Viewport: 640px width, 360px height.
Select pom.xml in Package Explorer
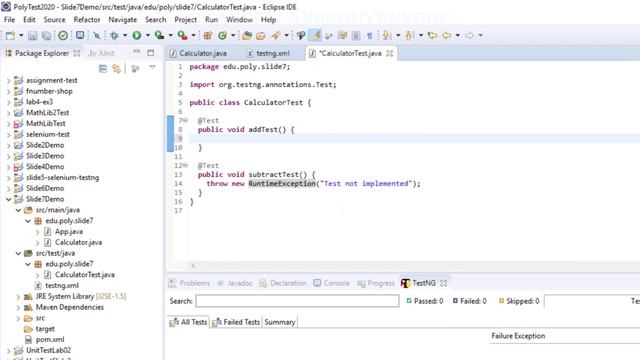coord(50,340)
